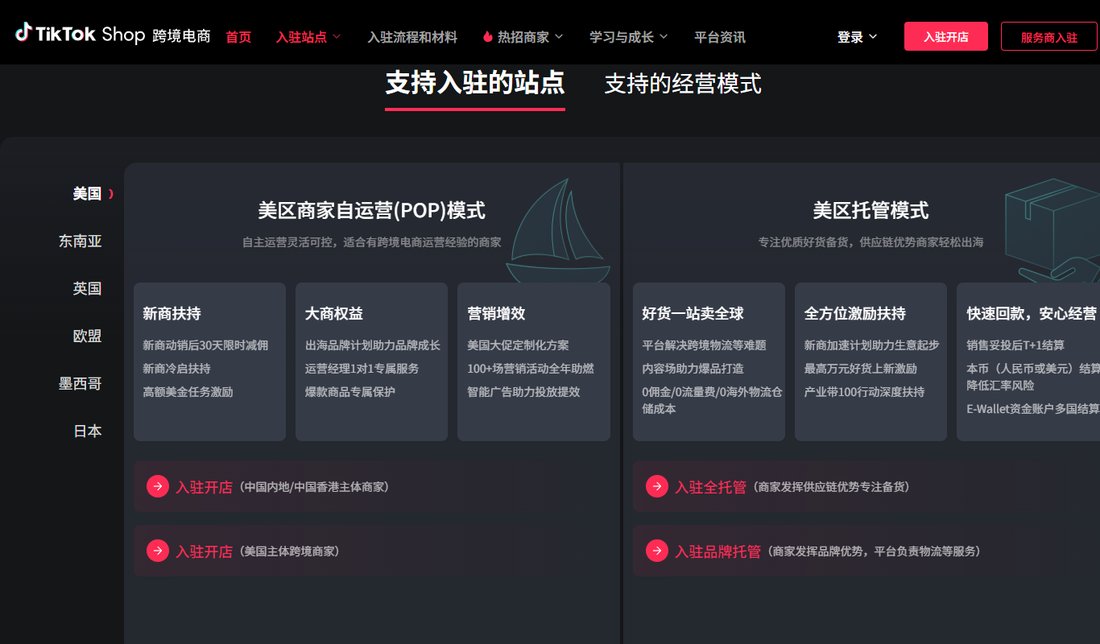Click the 营销增效 card
Viewport: 1100px width, 644px height.
point(534,361)
